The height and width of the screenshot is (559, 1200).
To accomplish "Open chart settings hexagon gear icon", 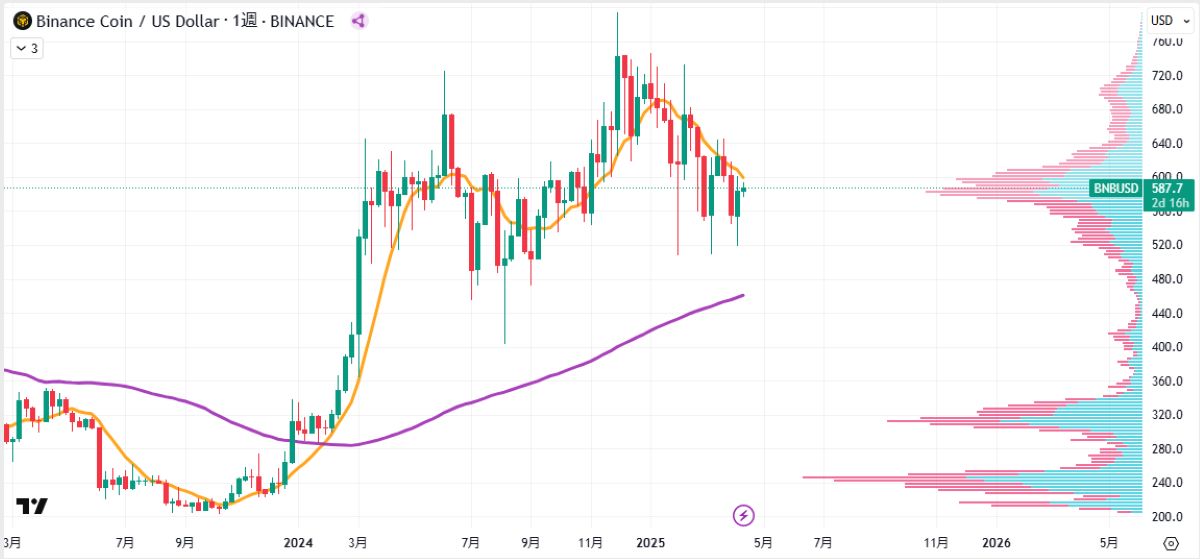I will click(1171, 543).
